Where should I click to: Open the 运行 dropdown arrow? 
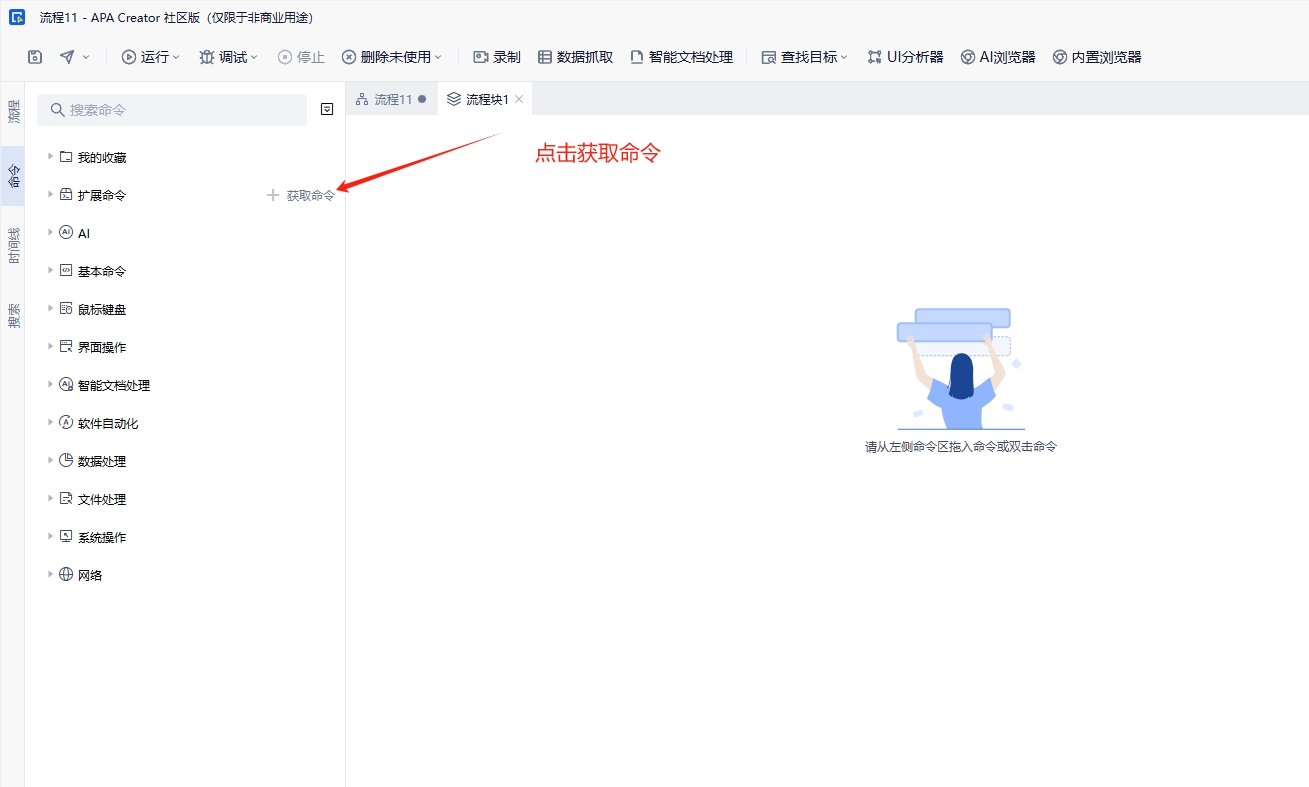(176, 57)
